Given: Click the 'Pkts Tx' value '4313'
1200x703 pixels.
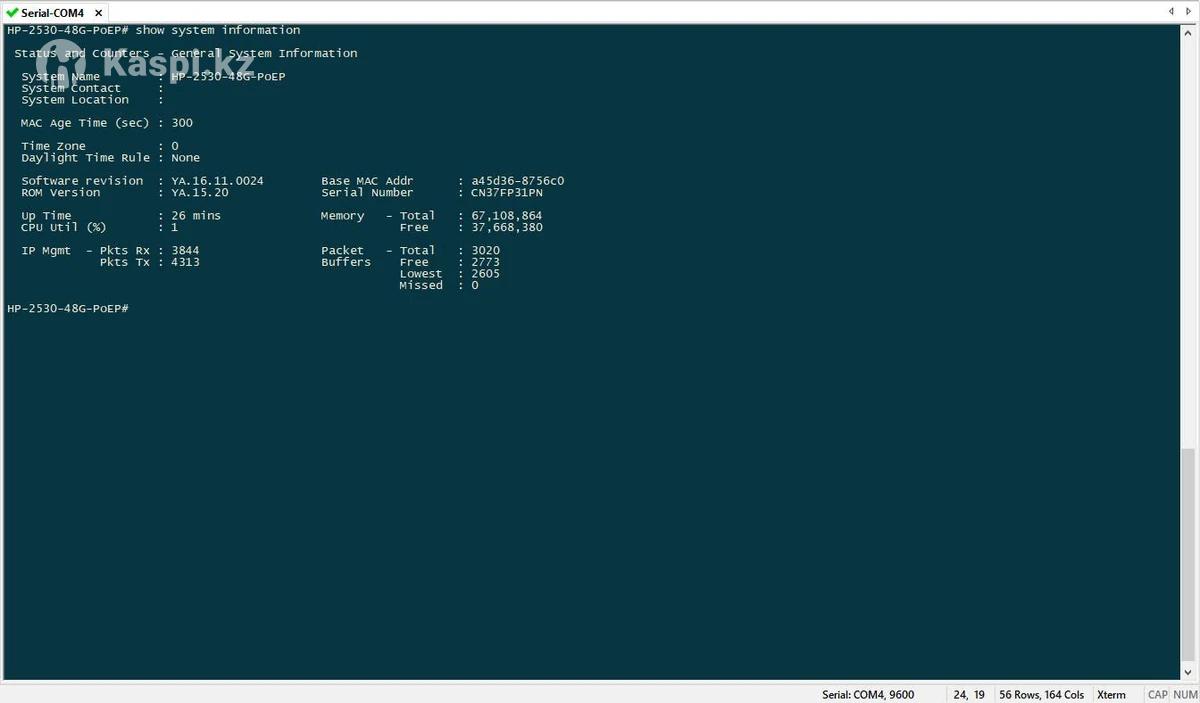Looking at the screenshot, I should point(185,262).
